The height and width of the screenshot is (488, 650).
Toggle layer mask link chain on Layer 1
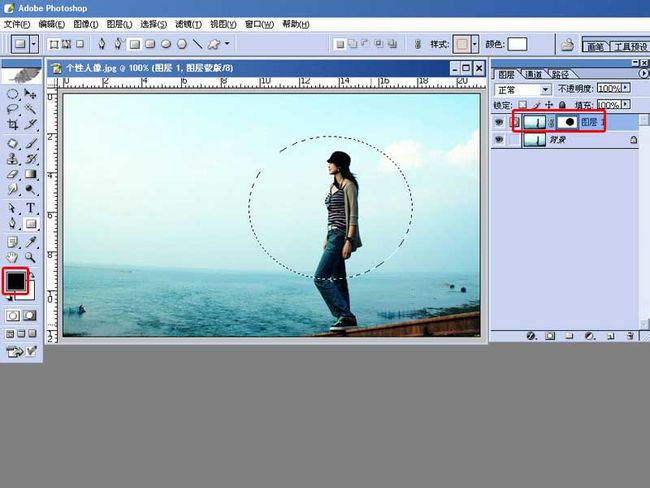point(551,122)
